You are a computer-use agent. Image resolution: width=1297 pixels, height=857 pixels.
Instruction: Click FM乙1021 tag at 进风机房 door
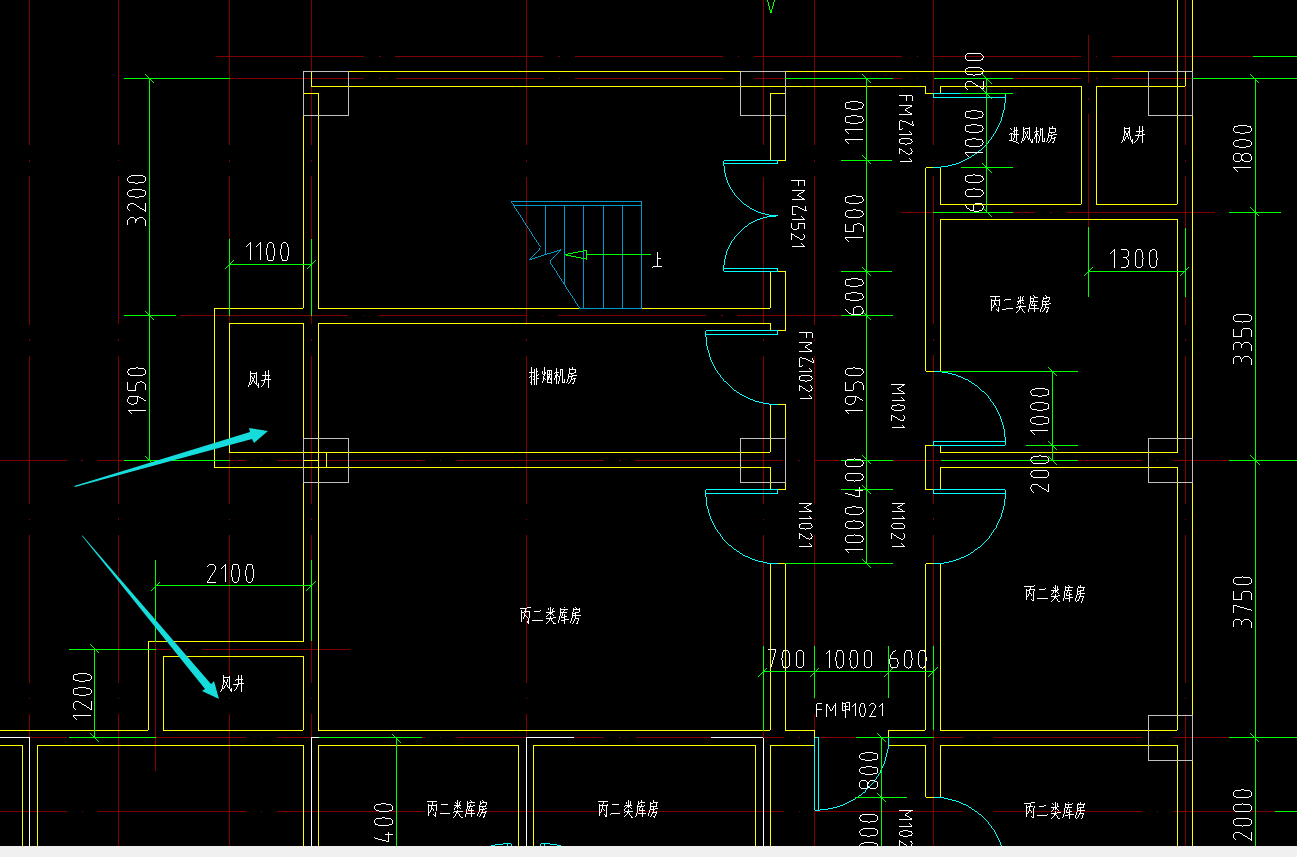click(x=905, y=129)
